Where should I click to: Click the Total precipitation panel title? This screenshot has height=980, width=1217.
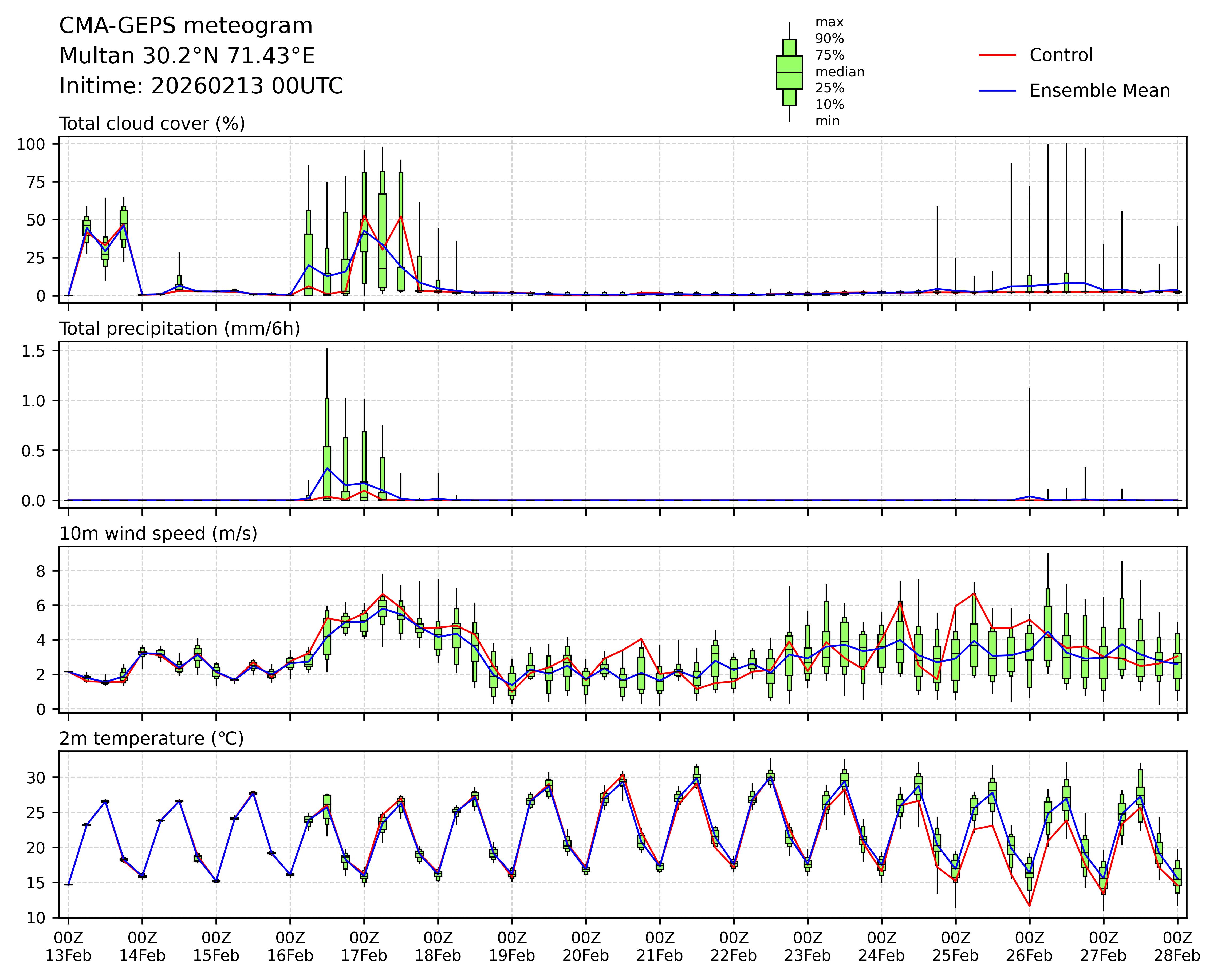(x=180, y=329)
